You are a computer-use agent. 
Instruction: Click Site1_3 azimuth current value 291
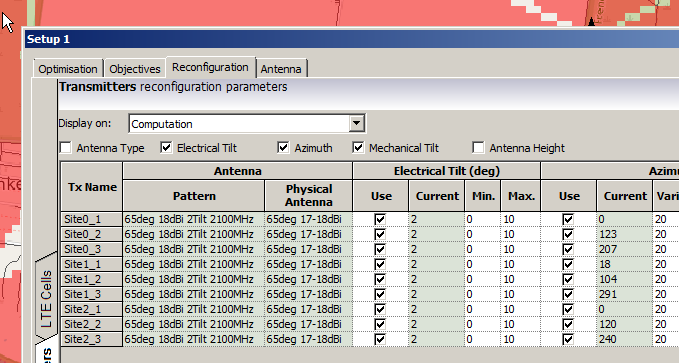point(624,294)
